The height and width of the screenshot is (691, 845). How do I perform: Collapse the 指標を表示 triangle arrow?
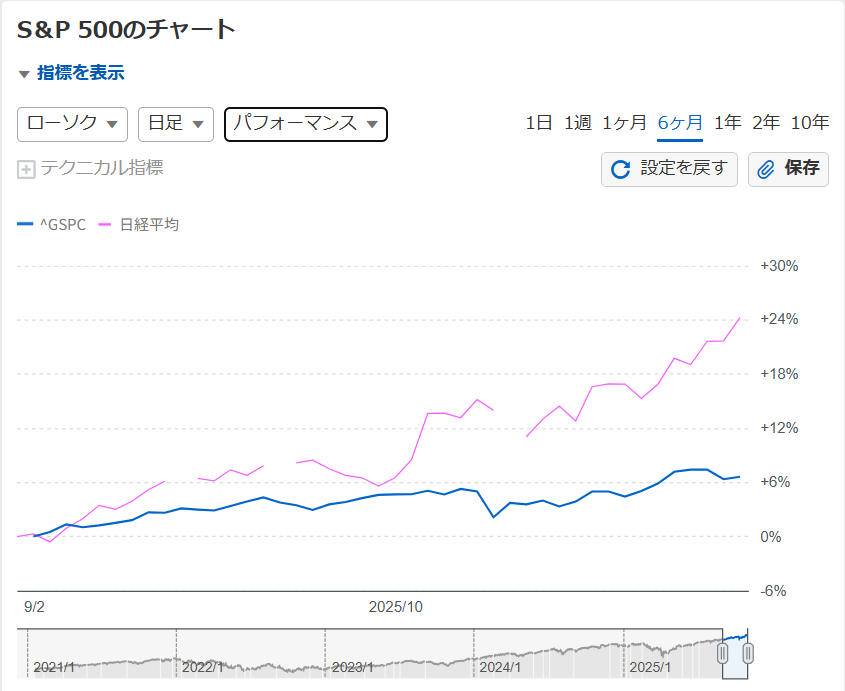click(x=24, y=73)
